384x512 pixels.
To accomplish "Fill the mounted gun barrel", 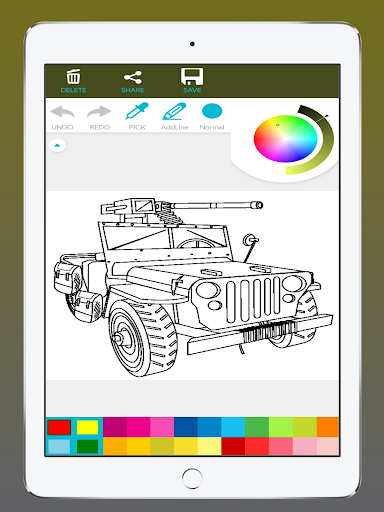I will point(217,206).
